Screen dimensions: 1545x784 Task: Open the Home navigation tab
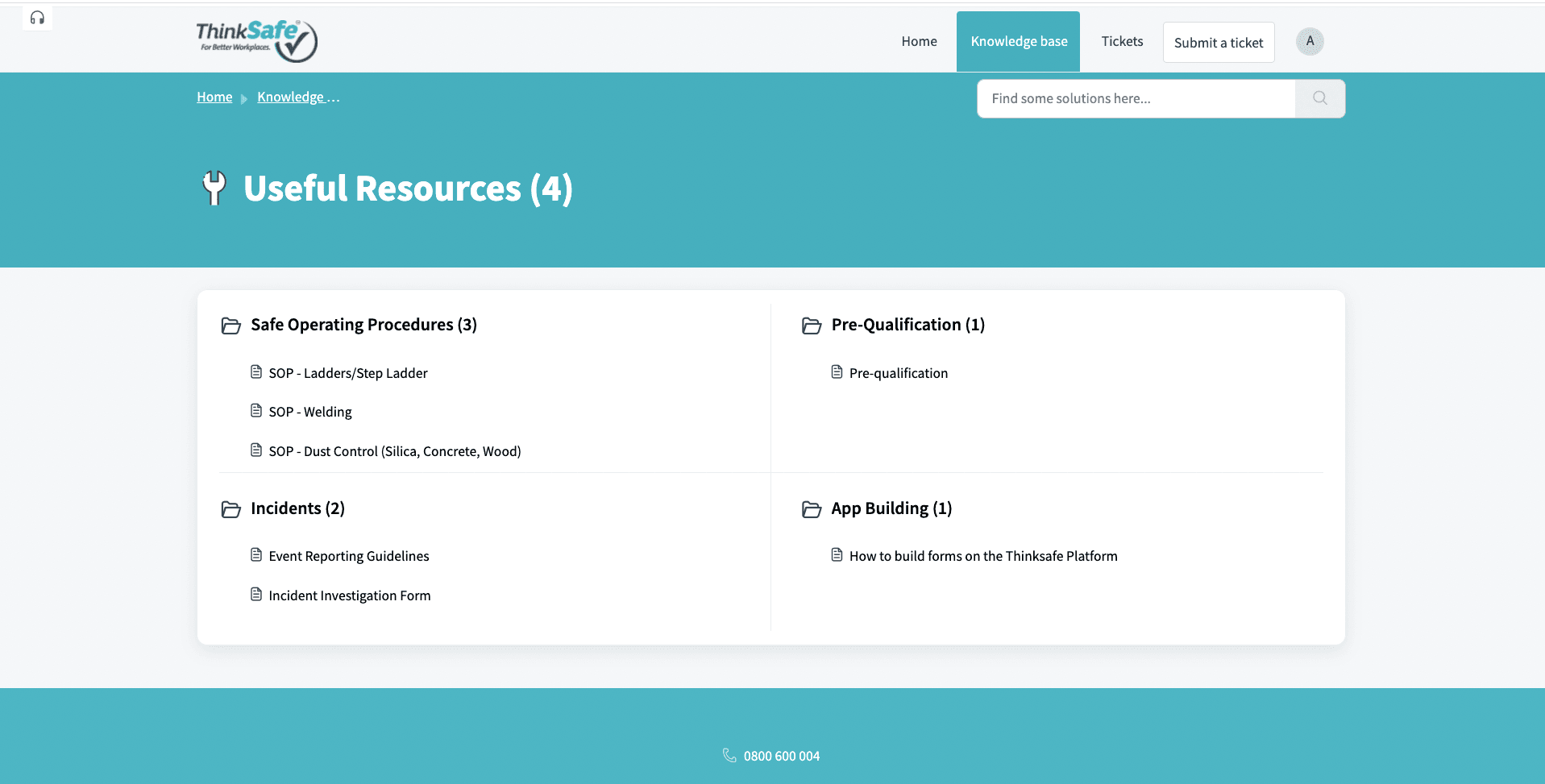pos(919,41)
